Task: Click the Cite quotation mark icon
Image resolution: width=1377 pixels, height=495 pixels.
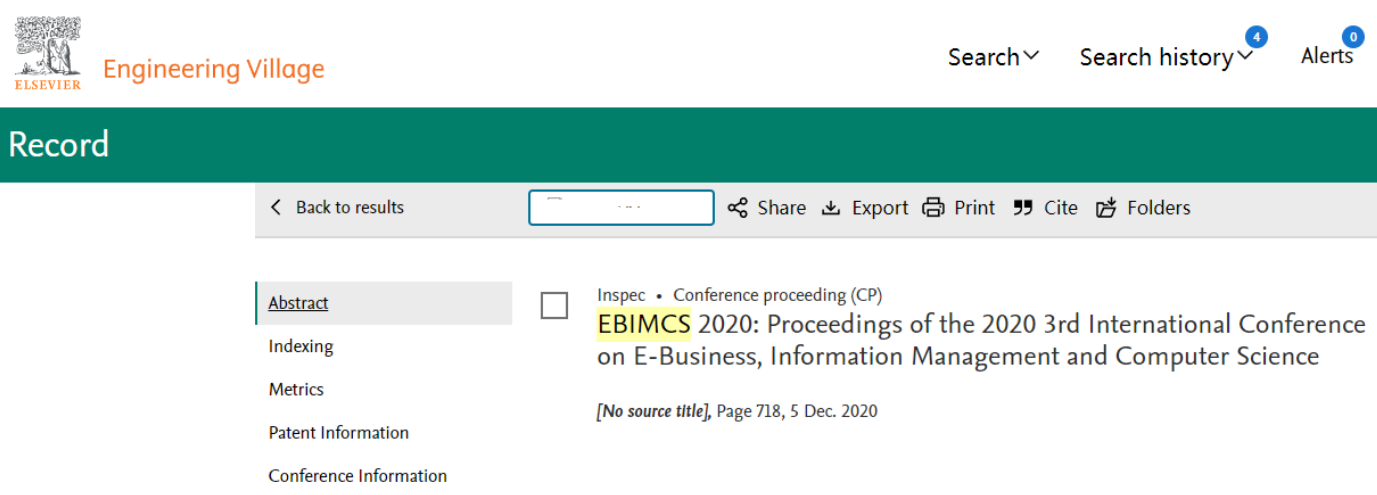Action: pyautogui.click(x=1022, y=208)
